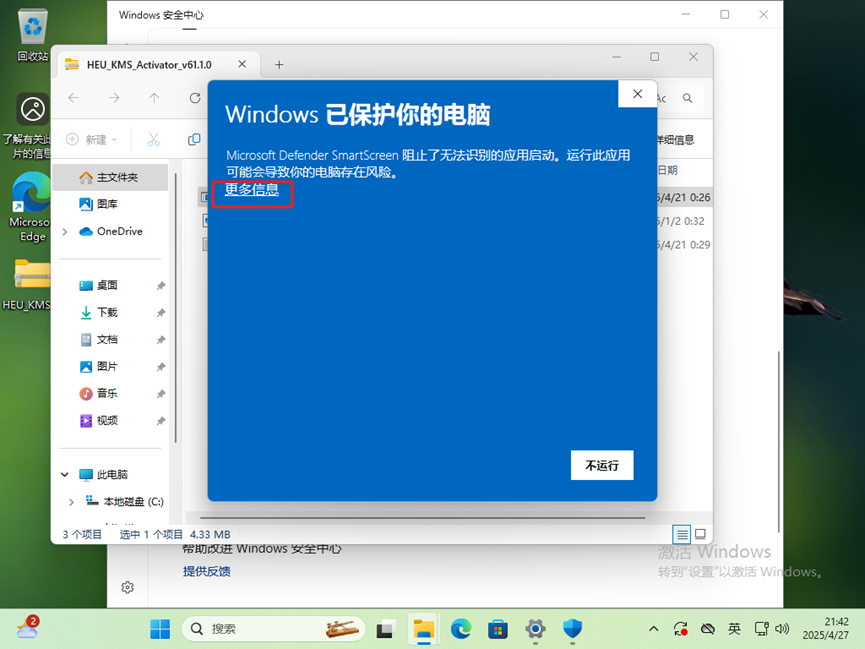The image size is (865, 649).
Task: Click the 更多信息 link in SmartScreen dialog
Action: 252,190
